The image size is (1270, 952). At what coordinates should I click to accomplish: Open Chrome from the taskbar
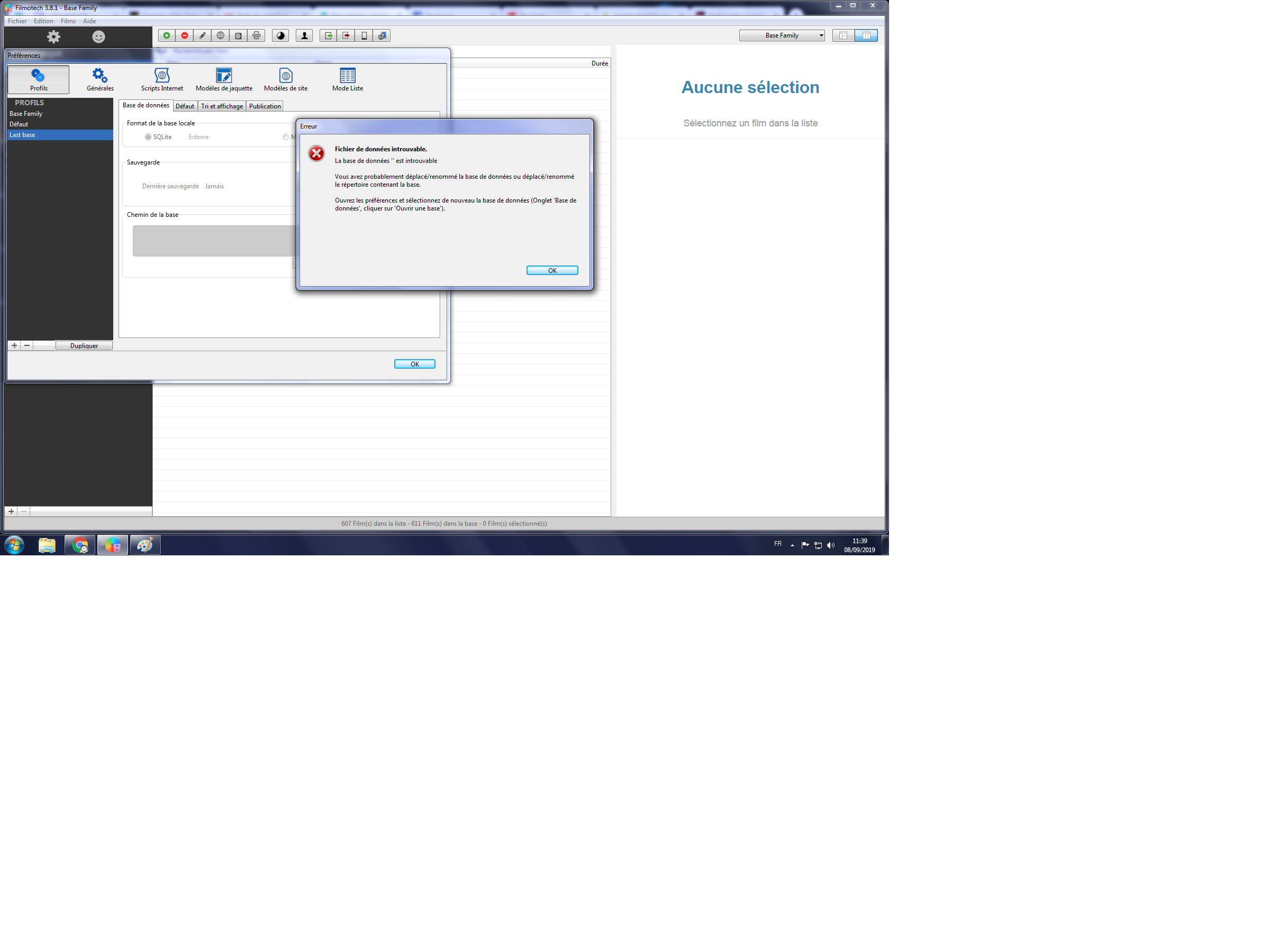pyautogui.click(x=80, y=545)
